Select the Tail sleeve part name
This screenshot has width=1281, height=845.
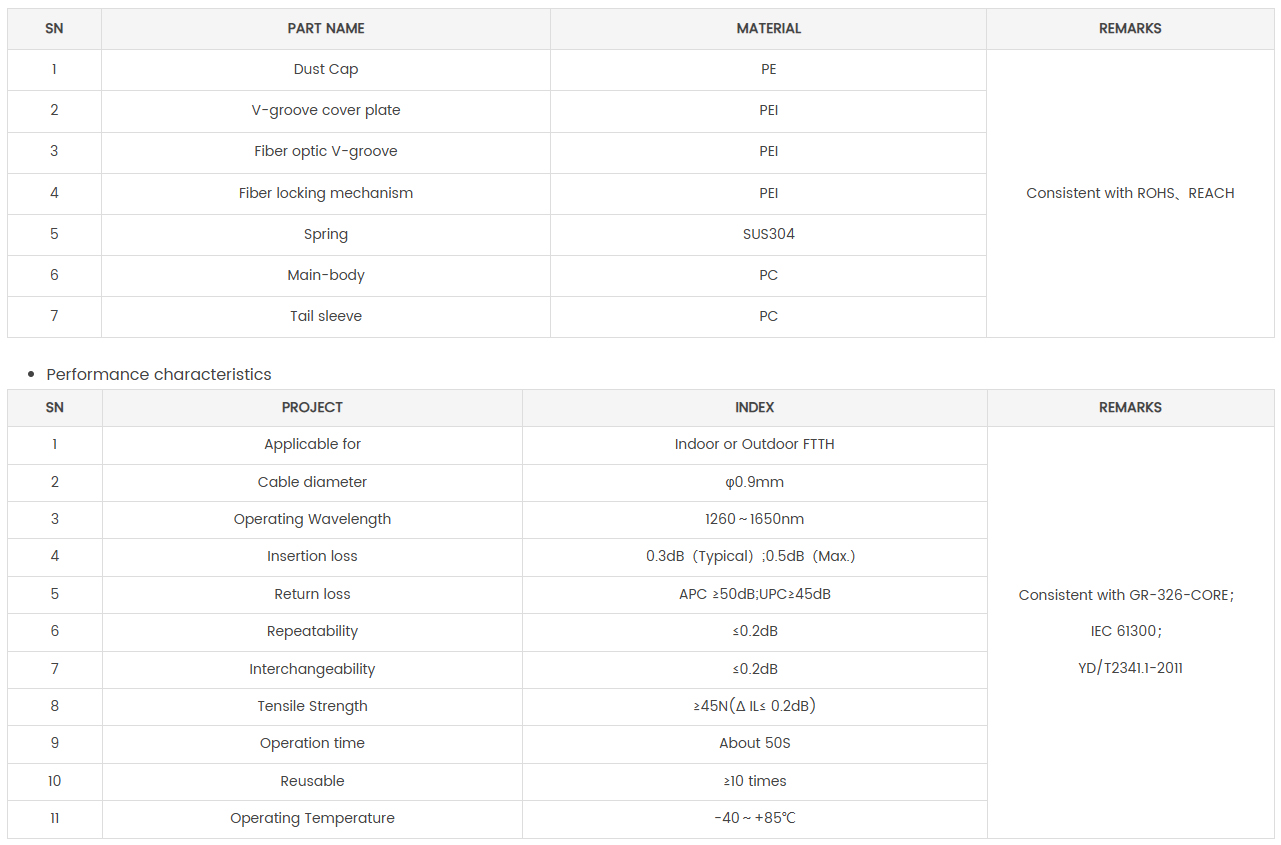coord(326,316)
